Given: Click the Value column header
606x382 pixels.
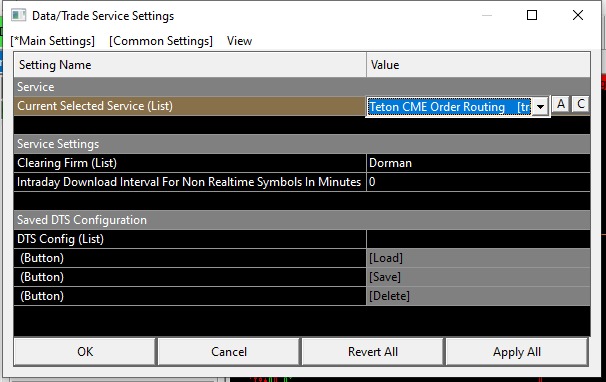Looking at the screenshot, I should 478,65.
